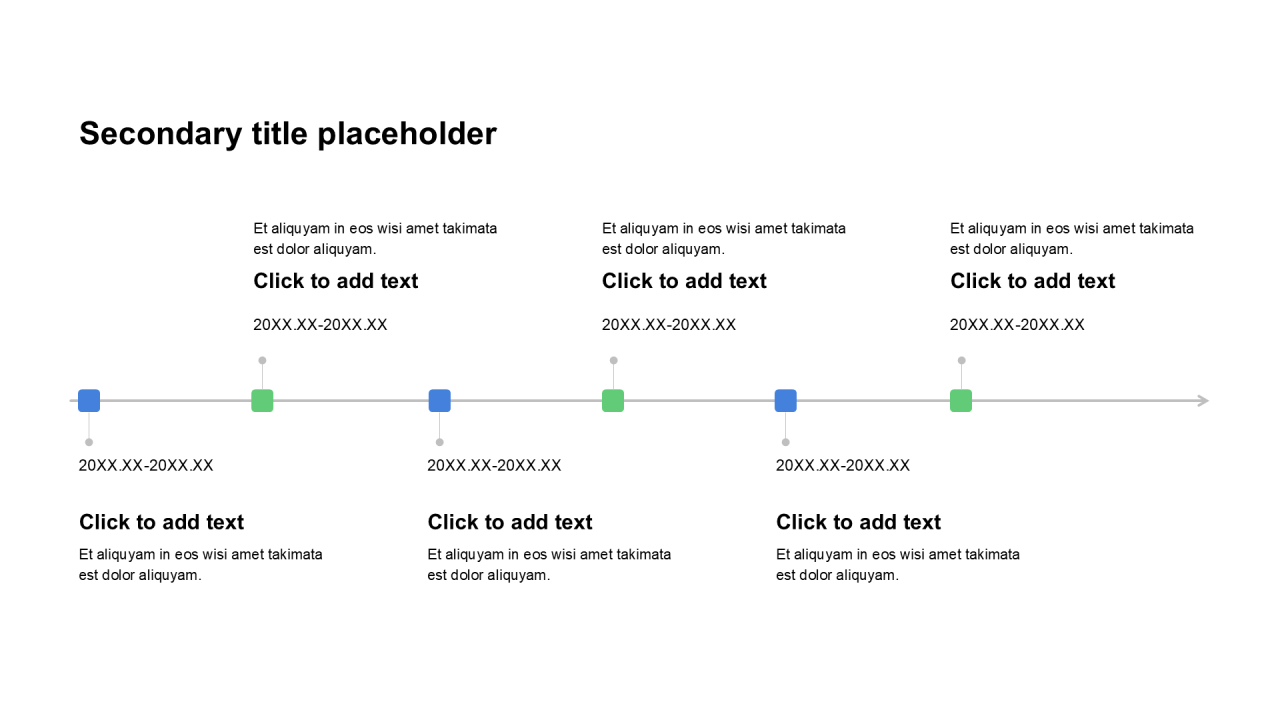This screenshot has width=1280, height=720.
Task: Select the gray dot below first blue marker
Action: click(x=89, y=442)
